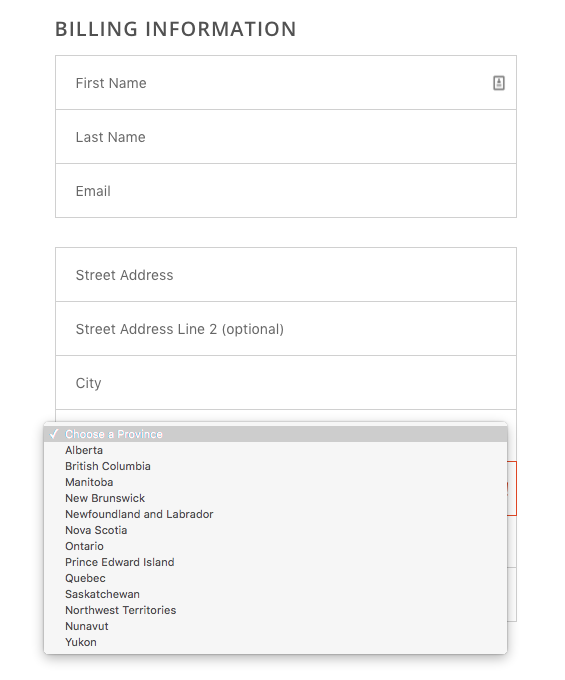Click the contact autofill icon in First Name
565x680 pixels.
(x=499, y=83)
